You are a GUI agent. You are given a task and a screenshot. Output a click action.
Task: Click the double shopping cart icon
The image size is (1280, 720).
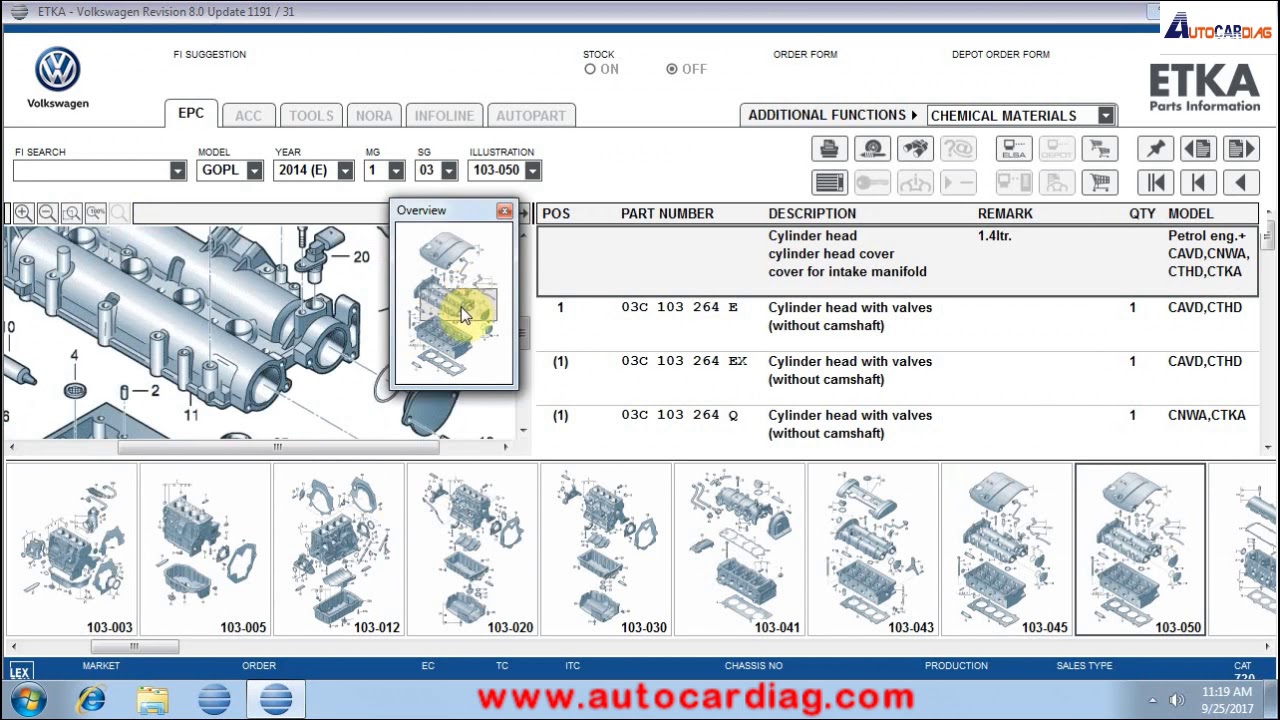pyautogui.click(x=1100, y=149)
